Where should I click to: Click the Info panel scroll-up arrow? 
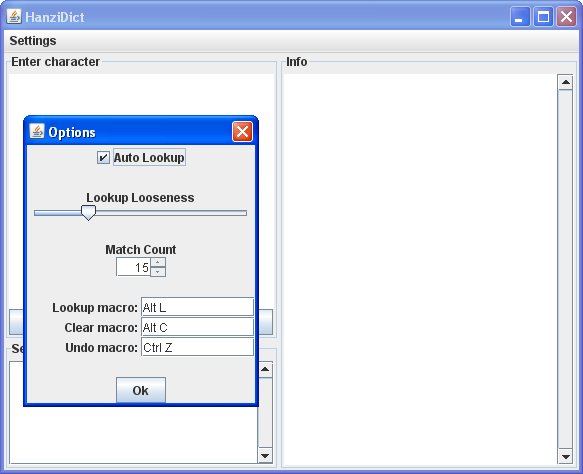[x=566, y=82]
